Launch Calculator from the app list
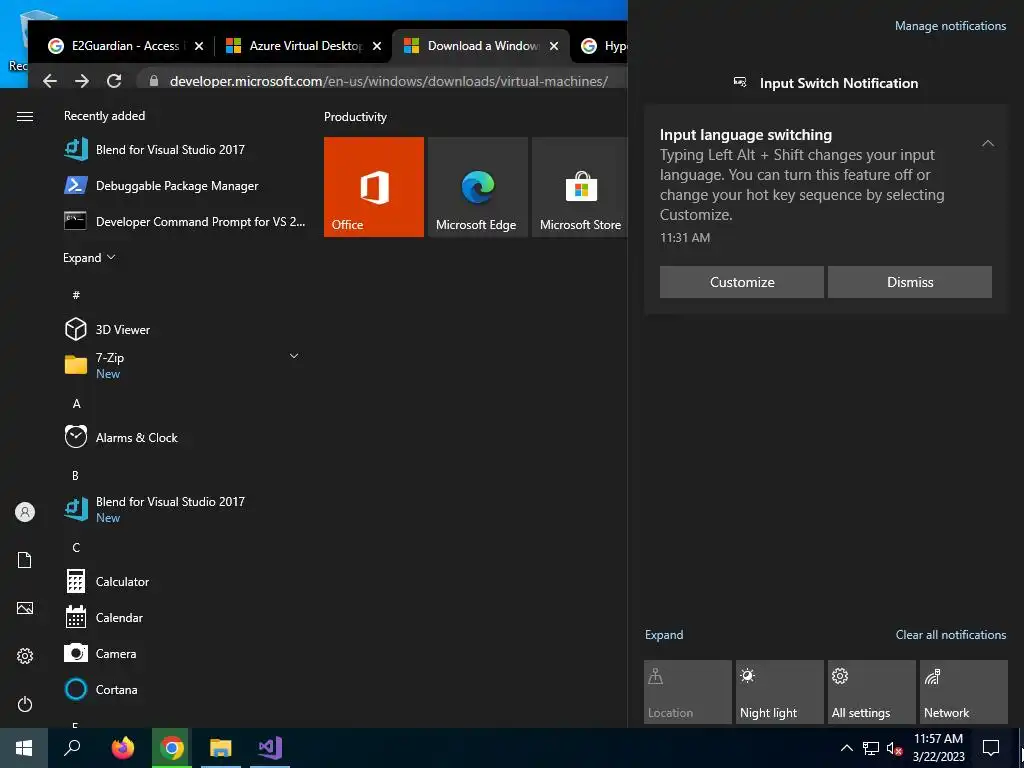 click(x=185, y=581)
